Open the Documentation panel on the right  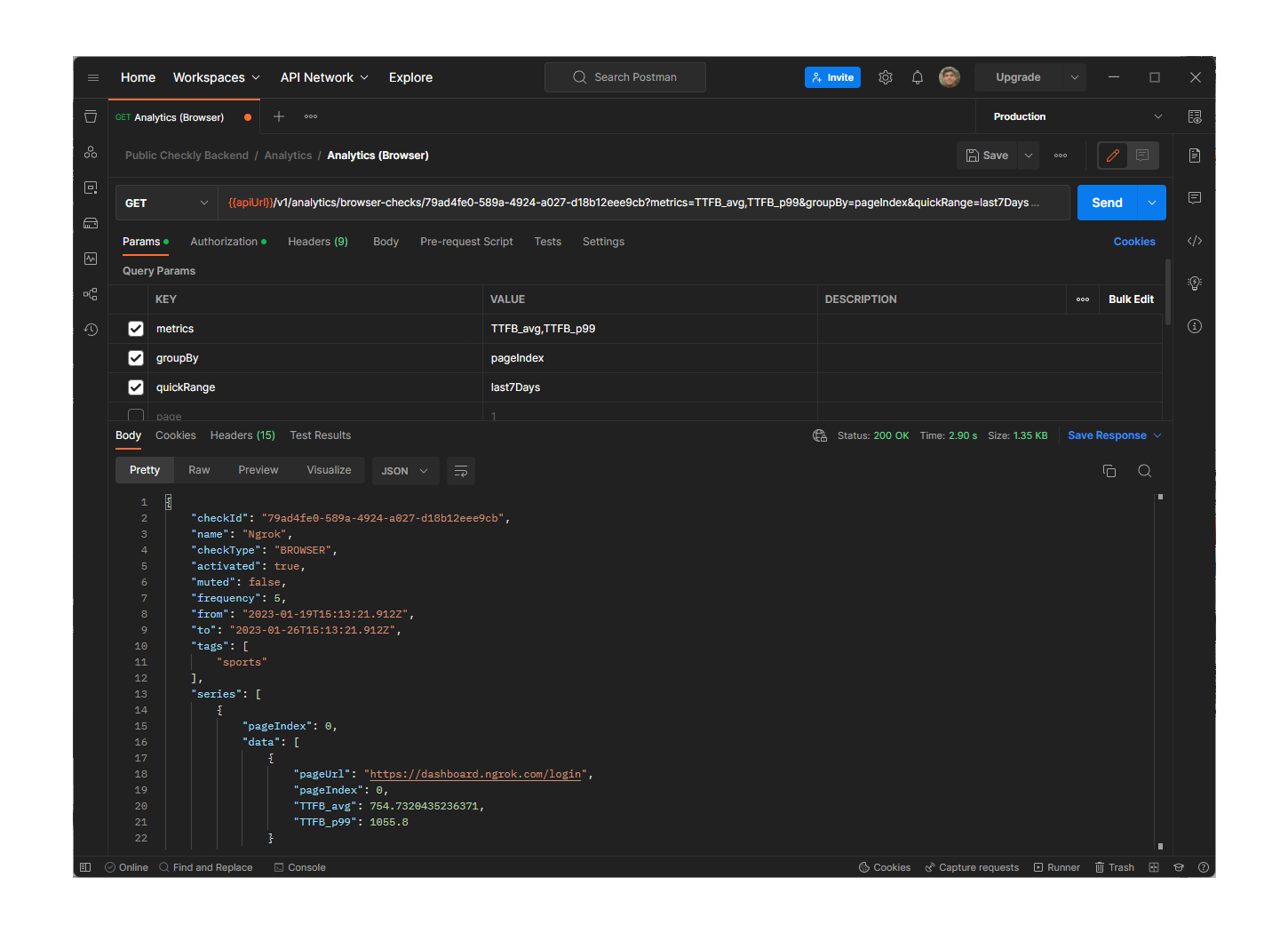click(1194, 155)
